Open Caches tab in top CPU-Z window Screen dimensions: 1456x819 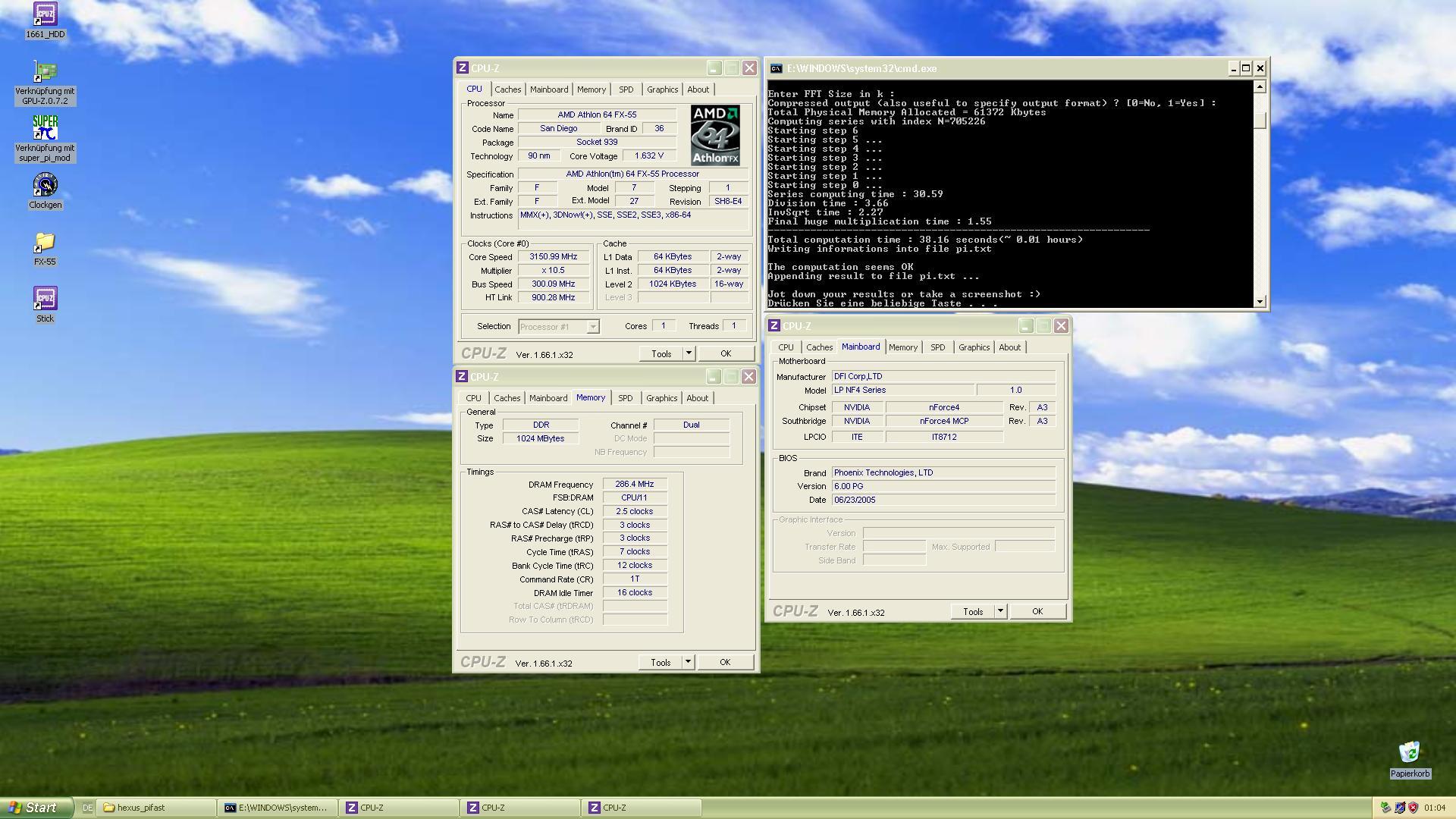(x=507, y=89)
